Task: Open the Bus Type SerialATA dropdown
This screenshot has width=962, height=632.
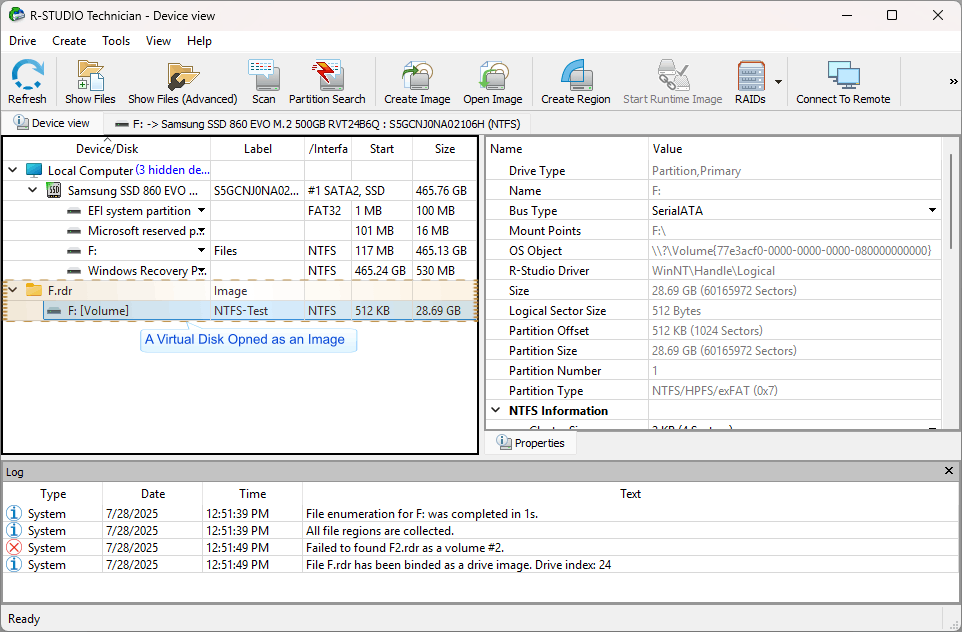Action: pyautogui.click(x=933, y=210)
